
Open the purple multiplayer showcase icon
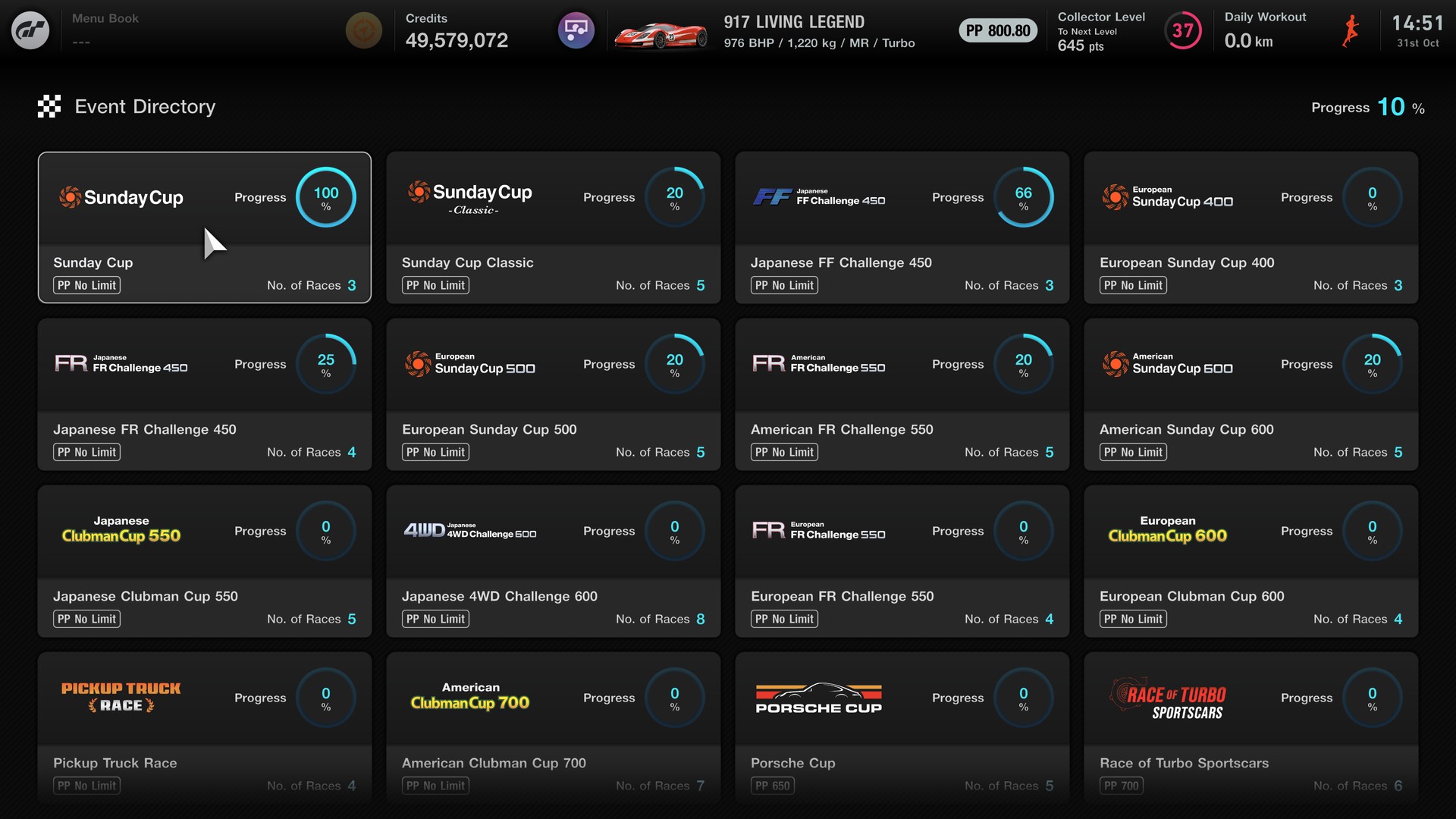[576, 30]
